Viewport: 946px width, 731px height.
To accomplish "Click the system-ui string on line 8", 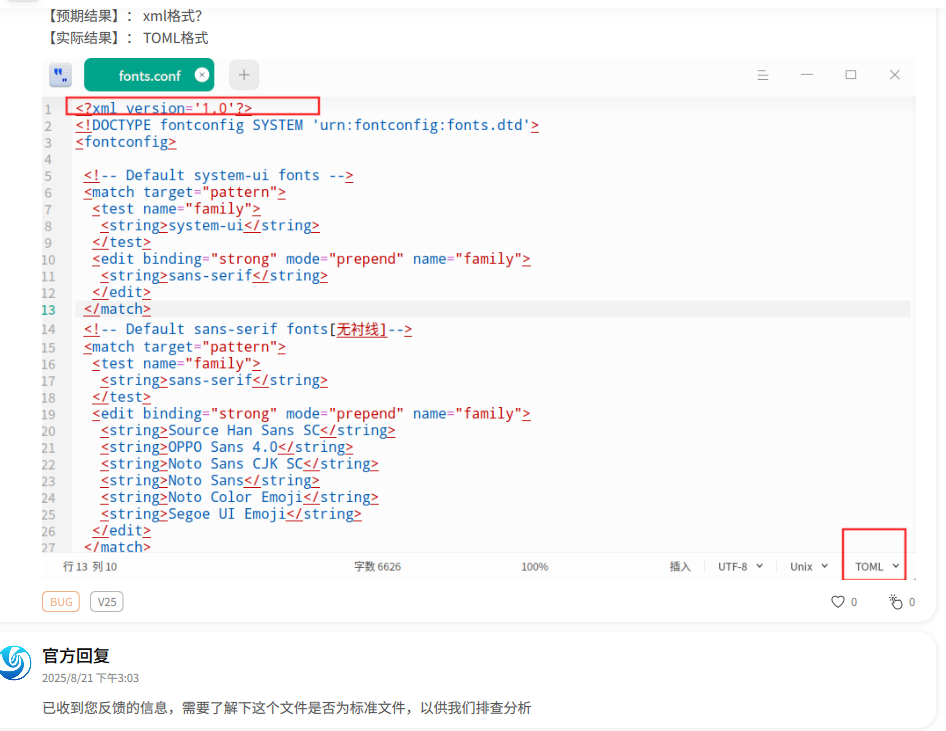I will tap(210, 226).
